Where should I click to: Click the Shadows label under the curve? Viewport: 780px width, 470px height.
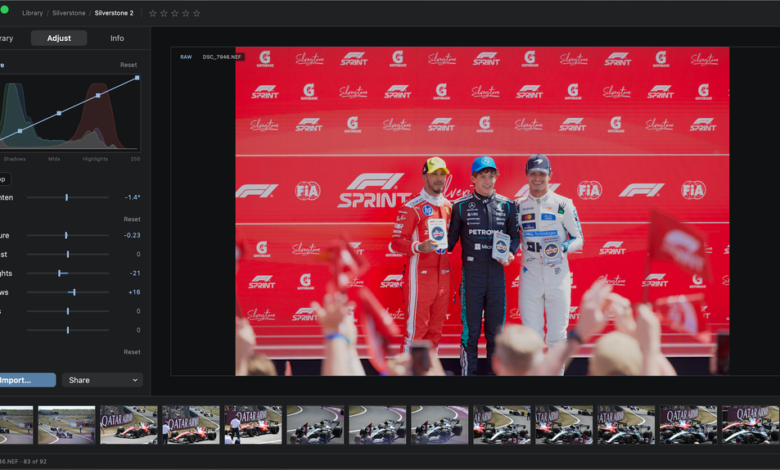coord(14,159)
